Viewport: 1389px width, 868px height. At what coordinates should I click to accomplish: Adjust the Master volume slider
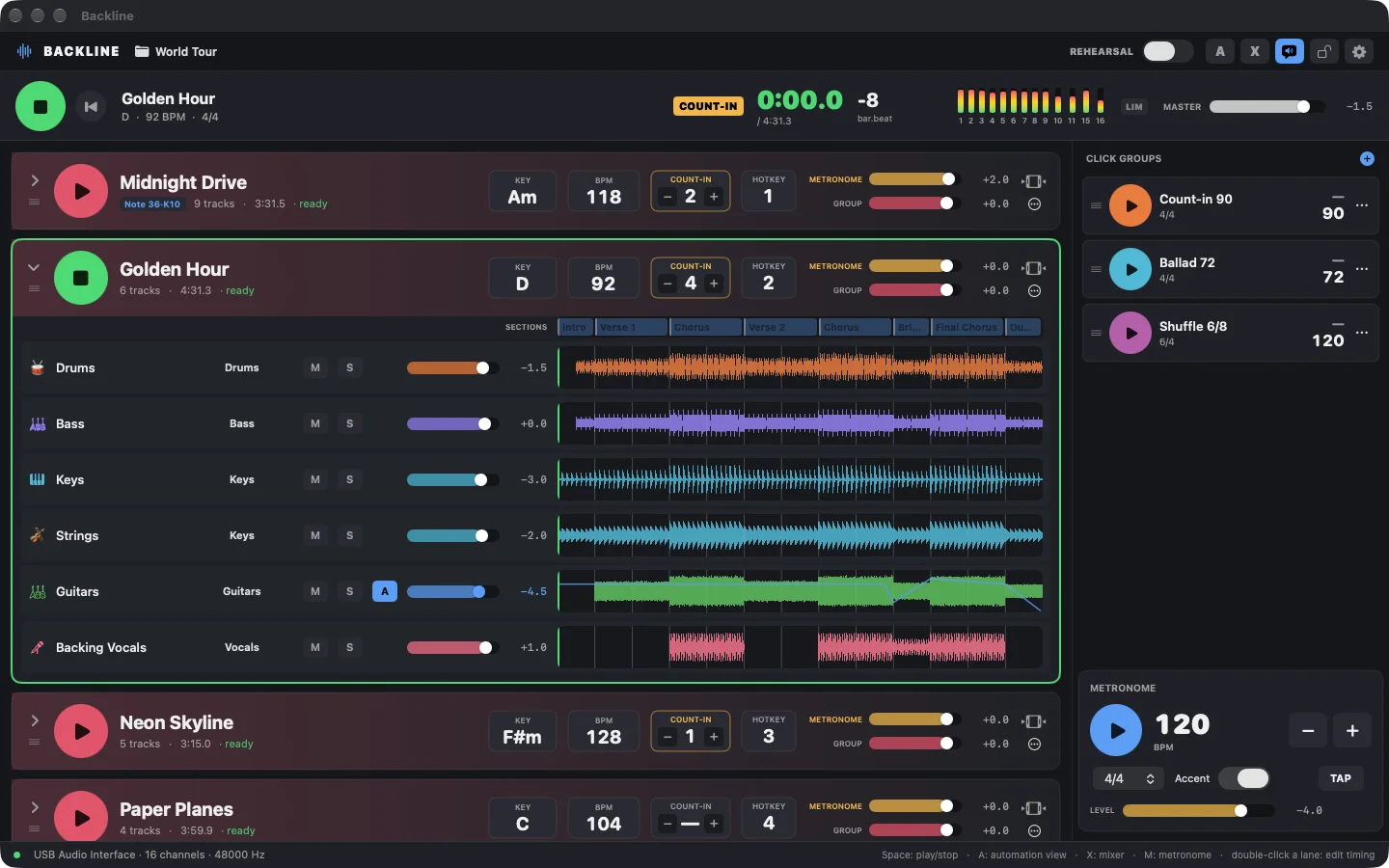tap(1267, 107)
